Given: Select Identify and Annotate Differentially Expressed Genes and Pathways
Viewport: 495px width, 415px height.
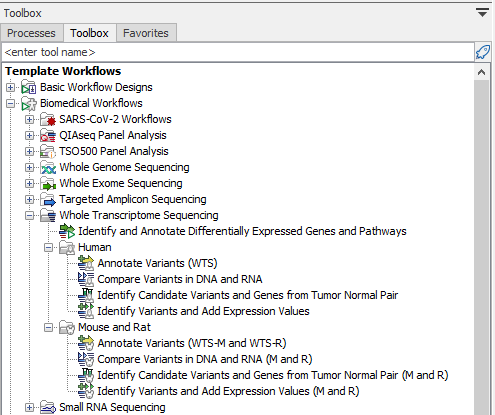Looking at the screenshot, I should 242,231.
